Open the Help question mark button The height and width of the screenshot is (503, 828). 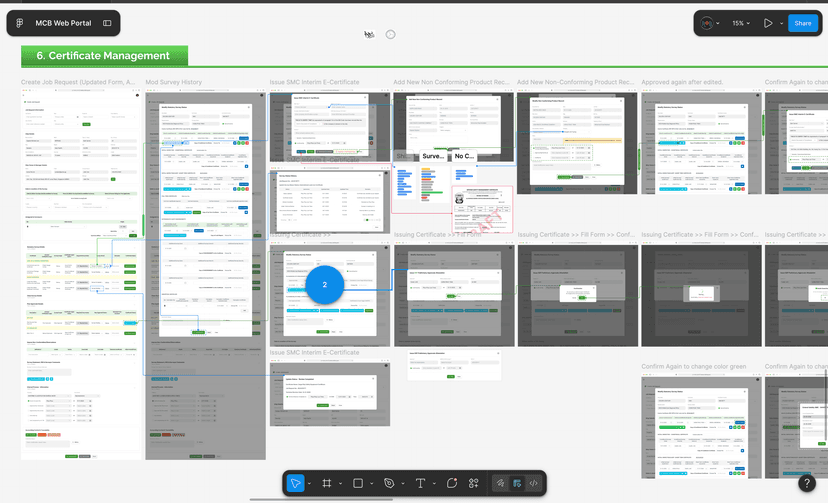coord(807,483)
